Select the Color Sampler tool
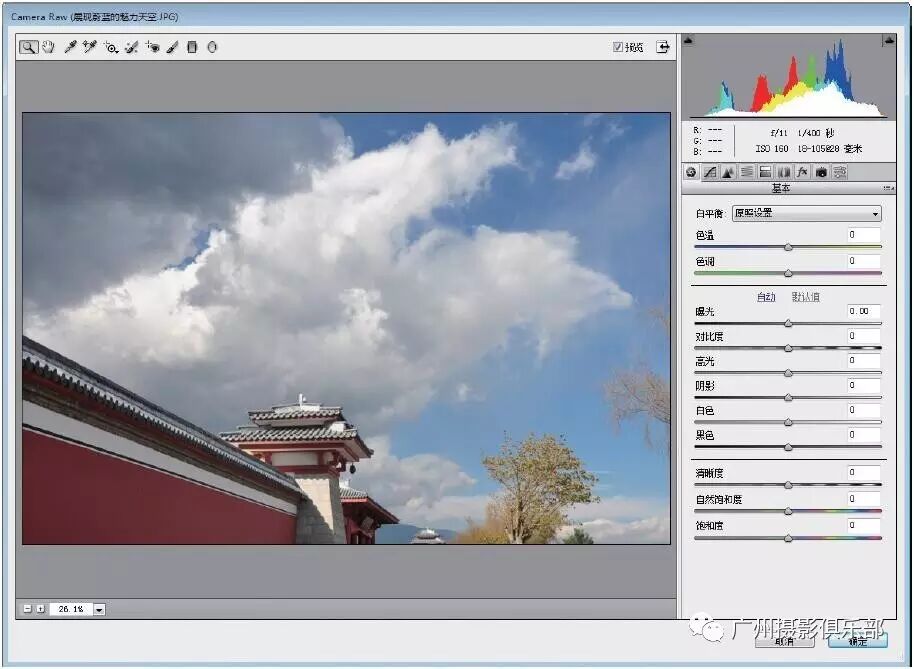The width and height of the screenshot is (914, 669). tap(90, 47)
